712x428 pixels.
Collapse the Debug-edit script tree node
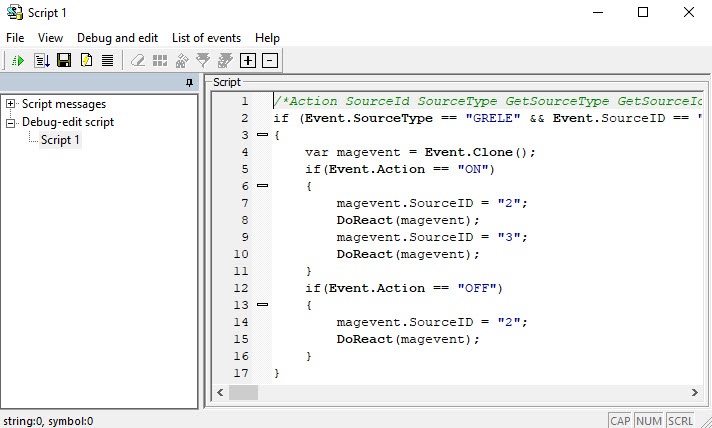pyautogui.click(x=11, y=122)
